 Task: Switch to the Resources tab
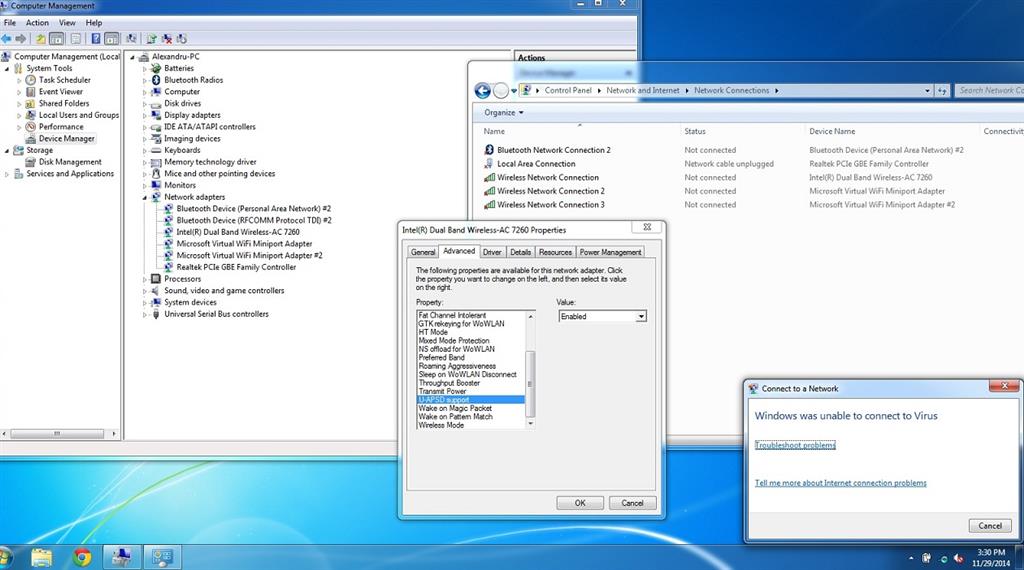pos(555,252)
